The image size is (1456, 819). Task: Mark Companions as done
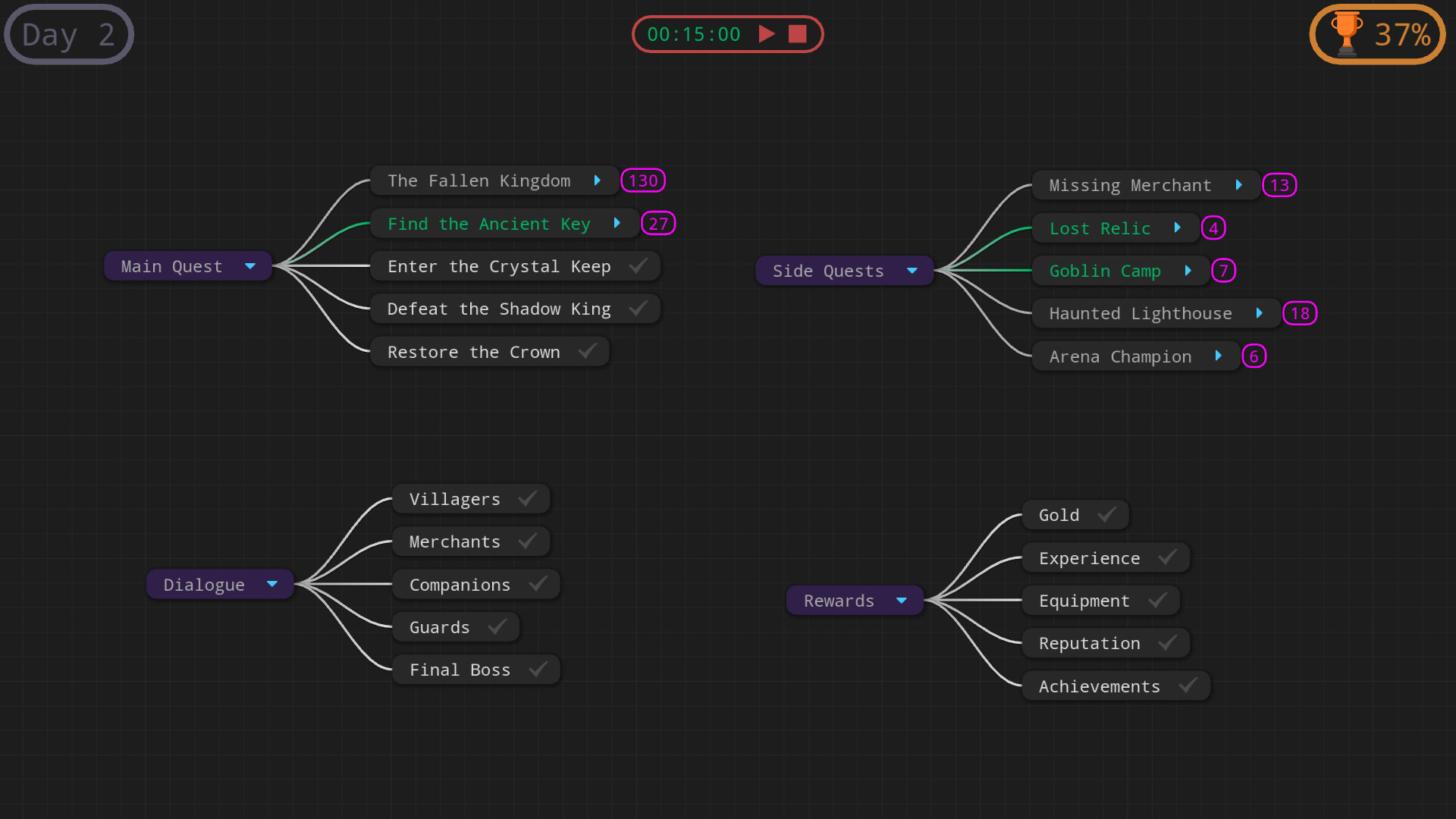538,584
